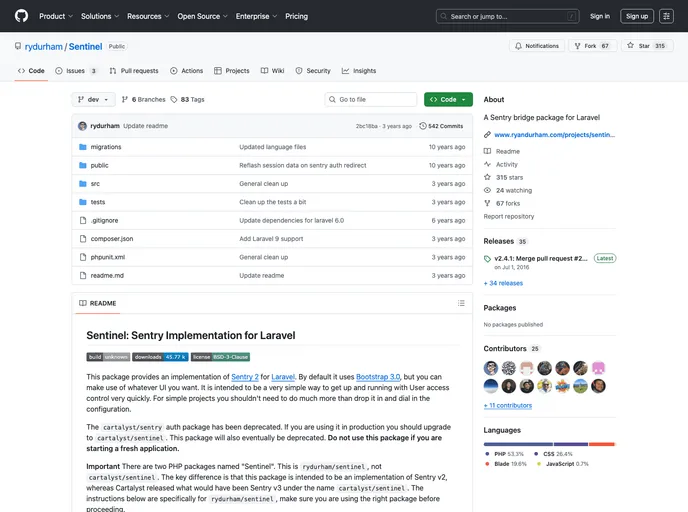Screen dimensions: 688x512
Task: Follow the Bootstrap 3.0 link
Action: (x=378, y=377)
